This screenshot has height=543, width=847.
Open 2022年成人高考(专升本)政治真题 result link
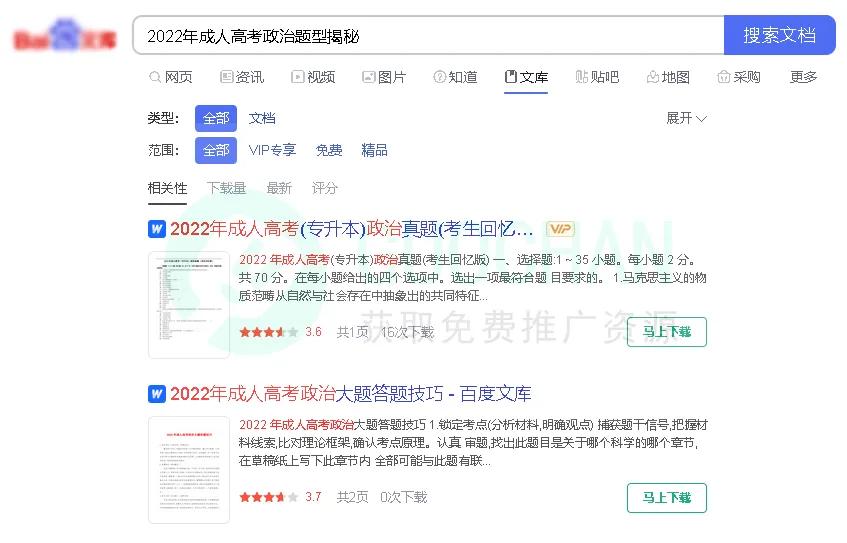pyautogui.click(x=352, y=229)
